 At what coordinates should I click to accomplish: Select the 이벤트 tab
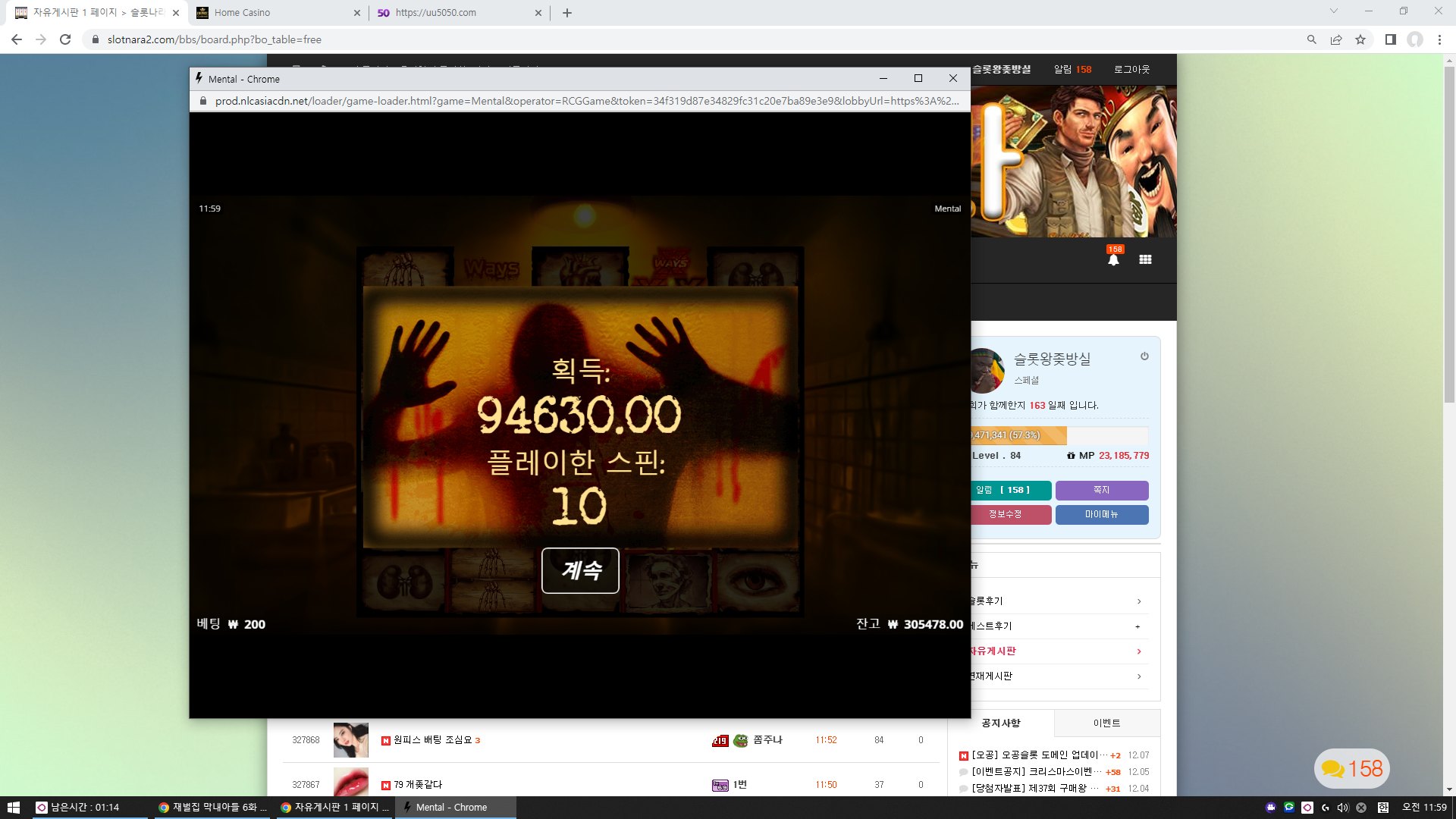(1107, 723)
